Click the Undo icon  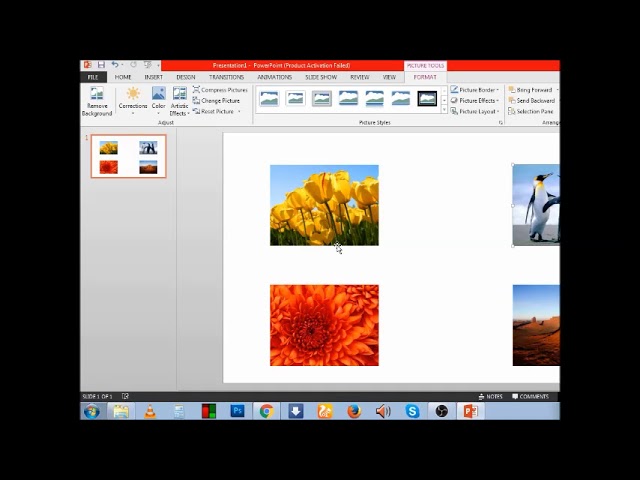point(115,65)
